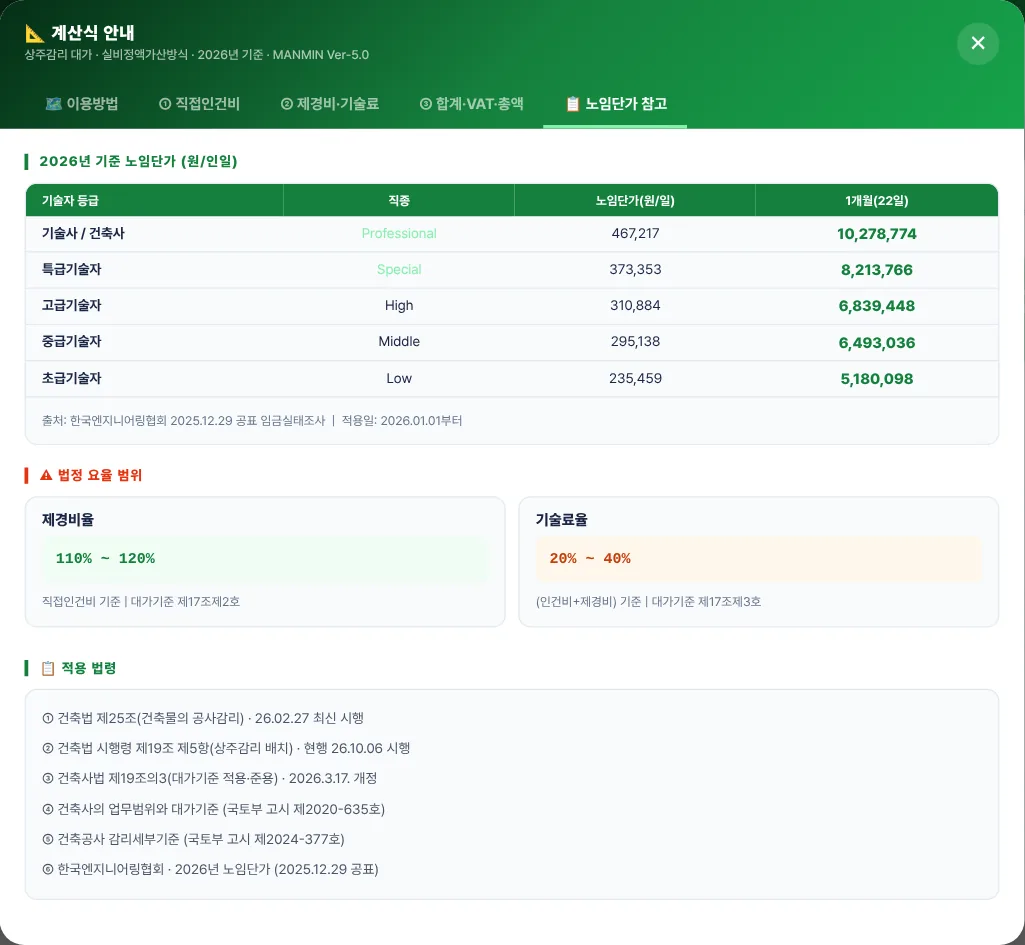The height and width of the screenshot is (945, 1025).
Task: Select the 특급기술자 row label
Action: pos(71,269)
